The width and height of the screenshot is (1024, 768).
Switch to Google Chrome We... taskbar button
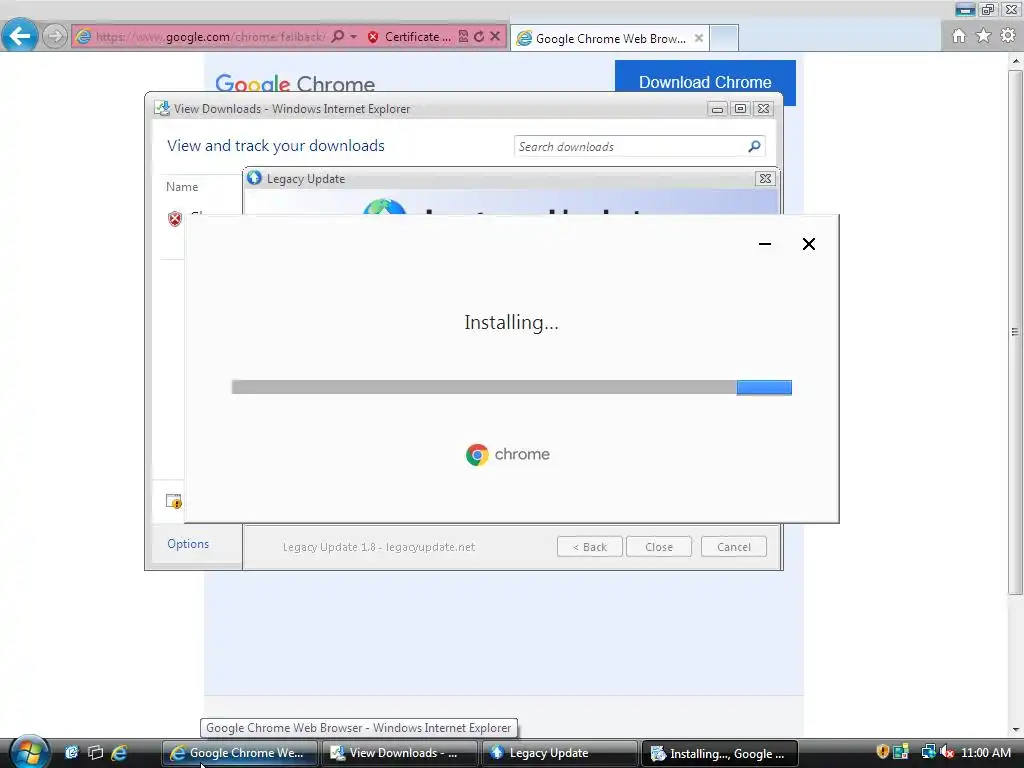coord(240,753)
